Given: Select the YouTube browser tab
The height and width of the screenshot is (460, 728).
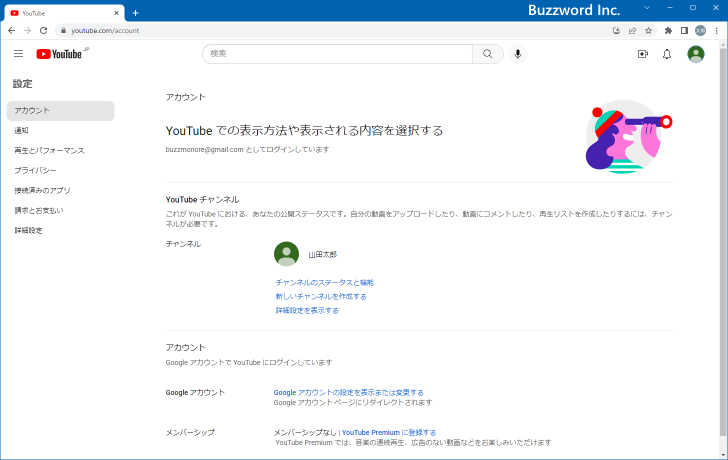Looking at the screenshot, I should pyautogui.click(x=64, y=13).
